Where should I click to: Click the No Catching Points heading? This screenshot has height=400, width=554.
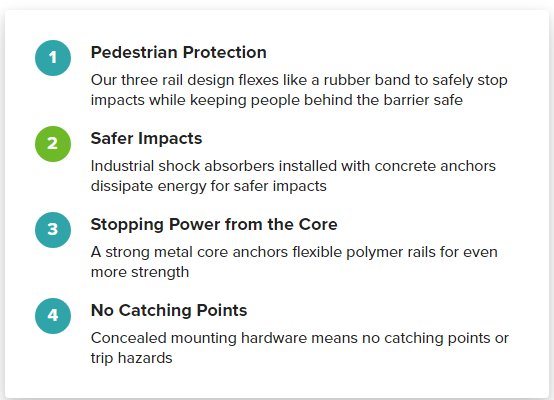(169, 310)
